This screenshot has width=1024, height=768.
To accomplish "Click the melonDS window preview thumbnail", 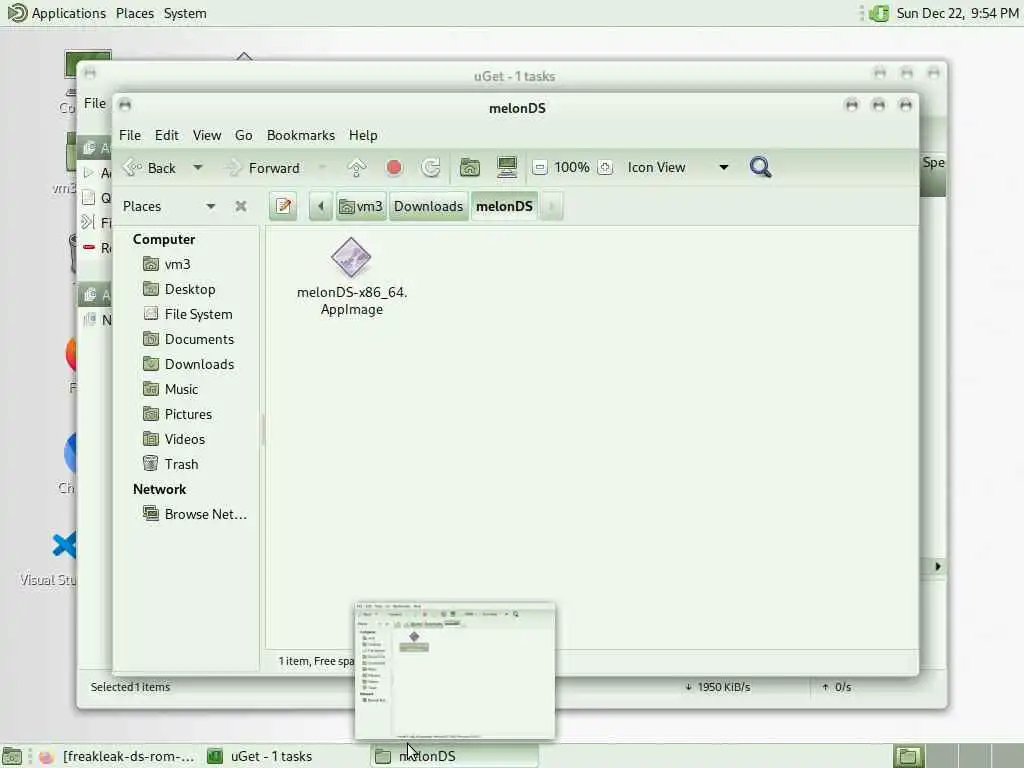I will click(x=455, y=671).
